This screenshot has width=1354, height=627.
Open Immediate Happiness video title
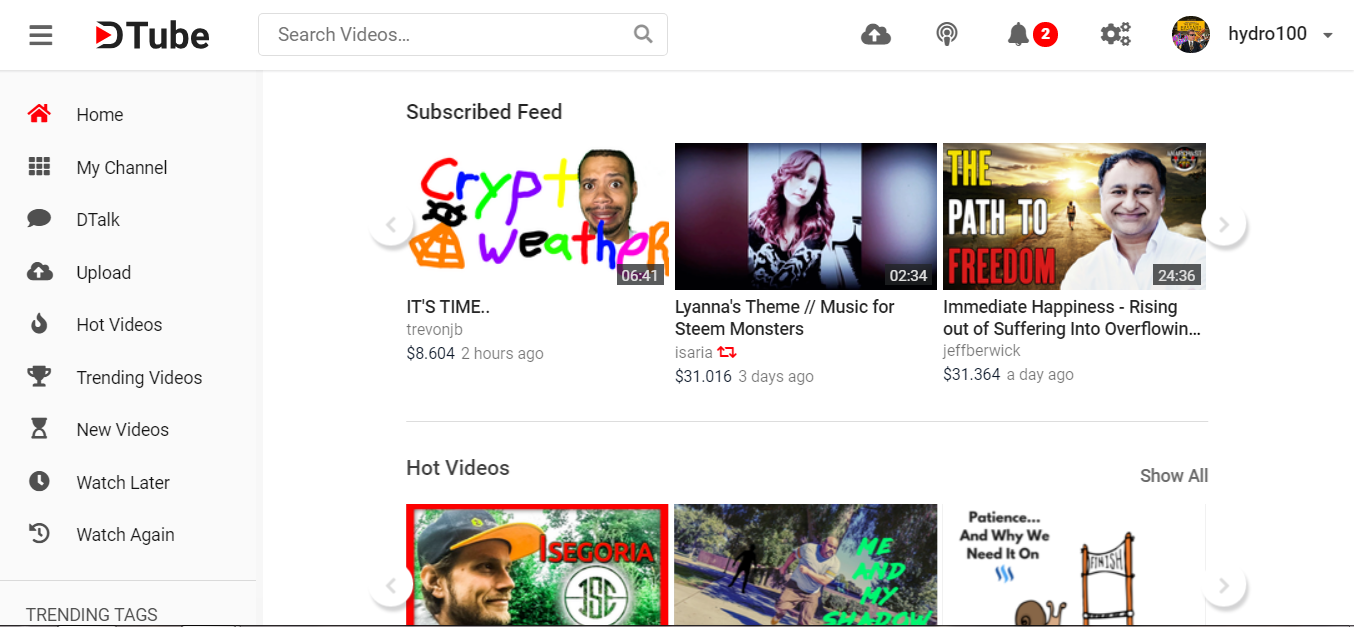coord(1072,318)
